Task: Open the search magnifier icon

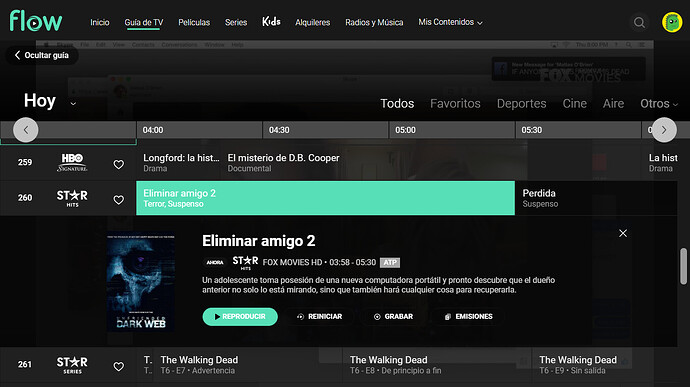Action: (639, 22)
